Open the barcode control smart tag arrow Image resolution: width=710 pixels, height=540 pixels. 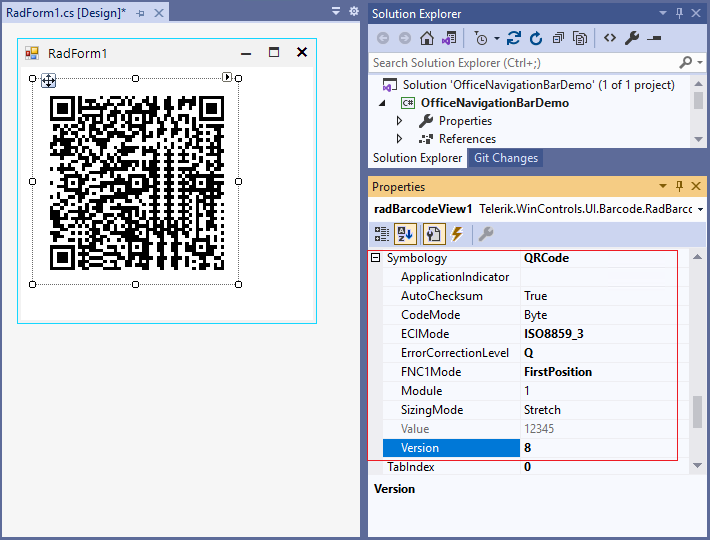pyautogui.click(x=227, y=77)
